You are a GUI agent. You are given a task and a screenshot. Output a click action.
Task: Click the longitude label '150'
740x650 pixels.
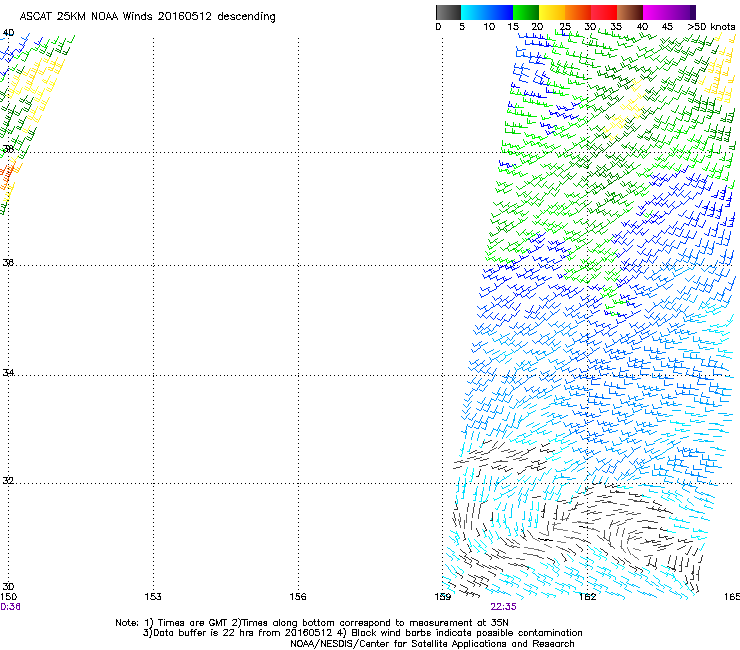[x=8, y=597]
